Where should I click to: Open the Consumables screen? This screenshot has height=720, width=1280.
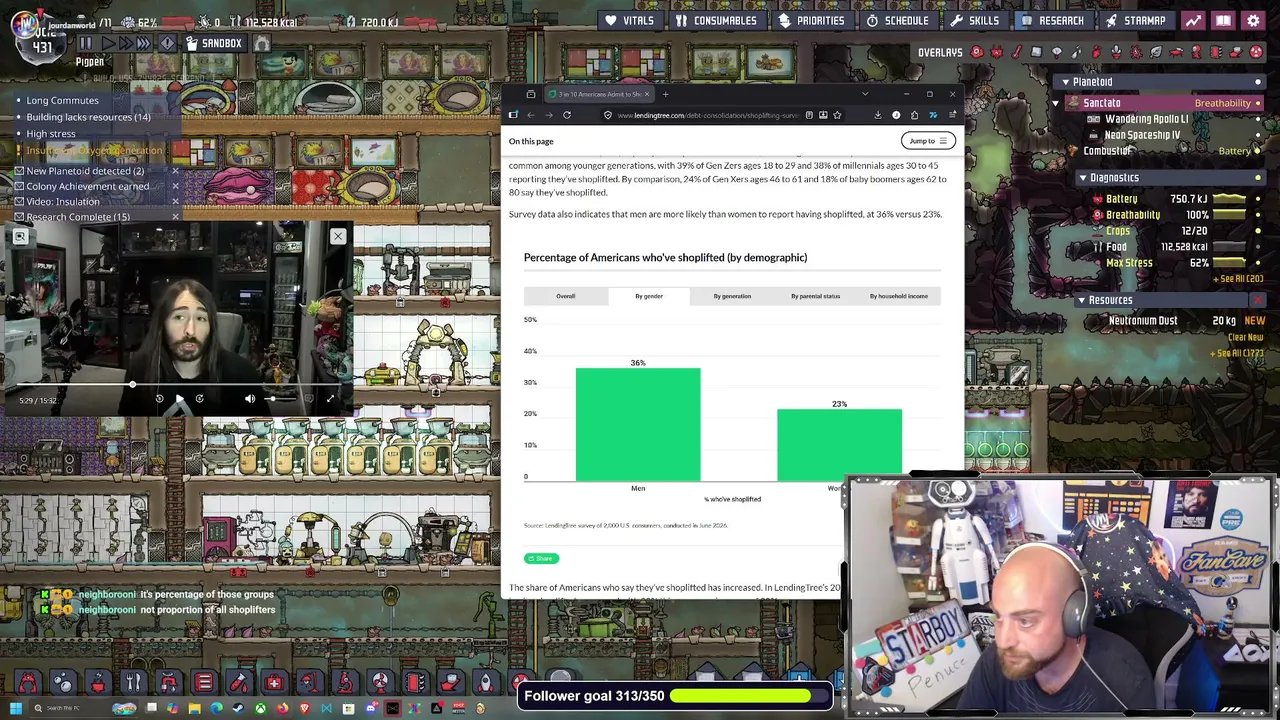click(714, 20)
